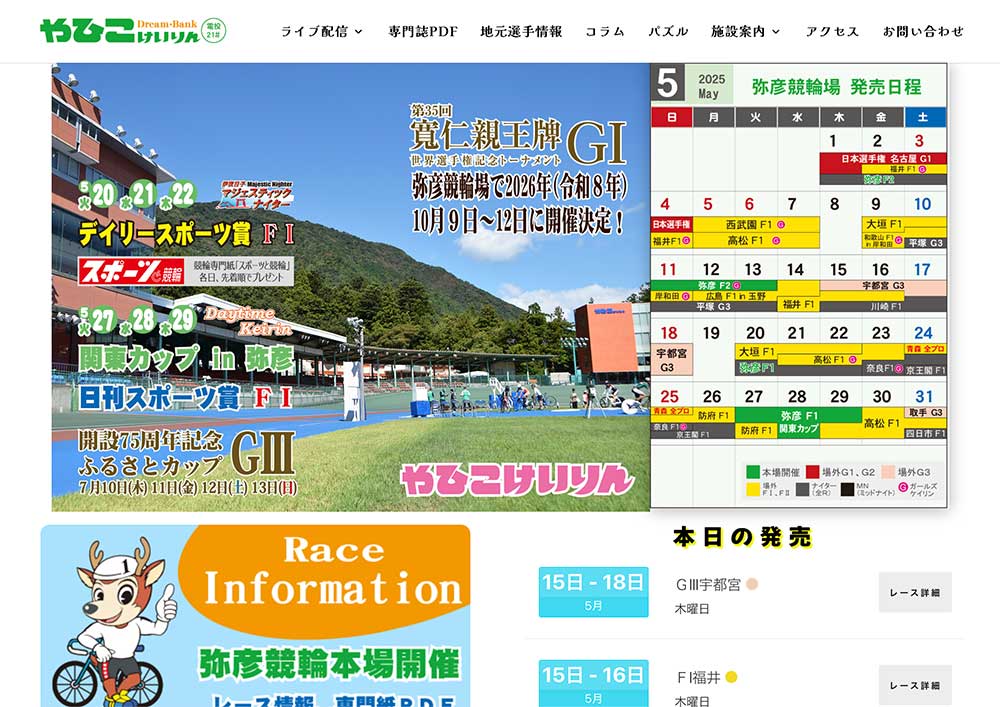This screenshot has height=707, width=1000.
Task: Click the やひこけいりん Dream-Bank site logo
Action: coord(133,31)
